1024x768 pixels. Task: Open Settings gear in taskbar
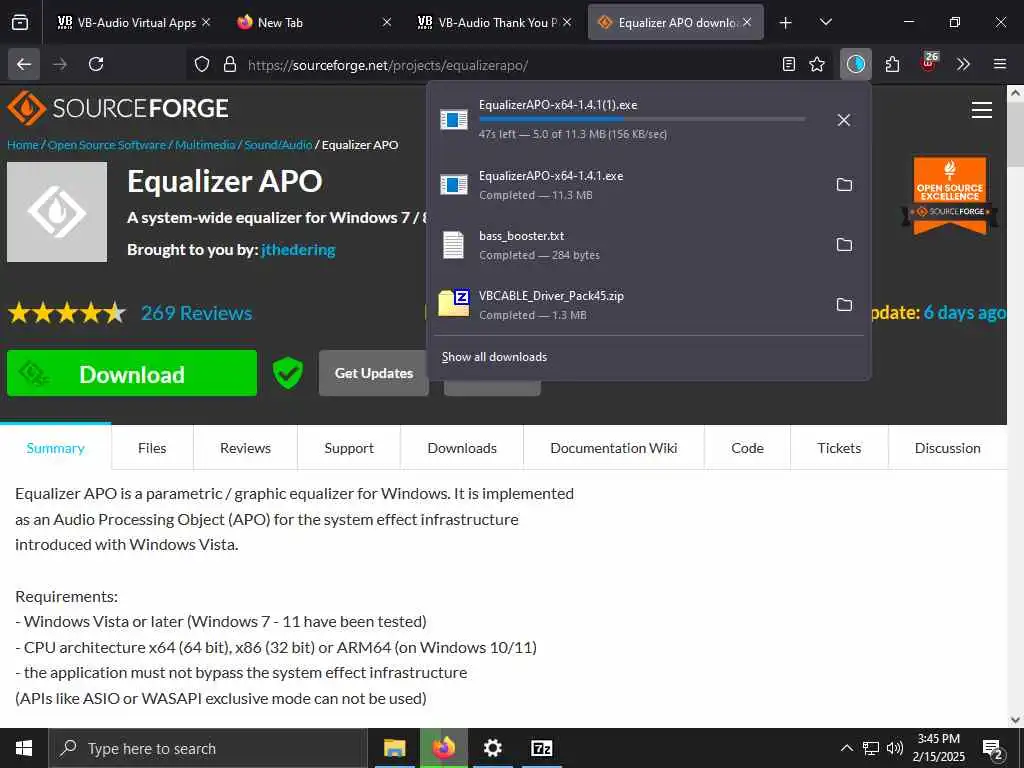pos(492,748)
